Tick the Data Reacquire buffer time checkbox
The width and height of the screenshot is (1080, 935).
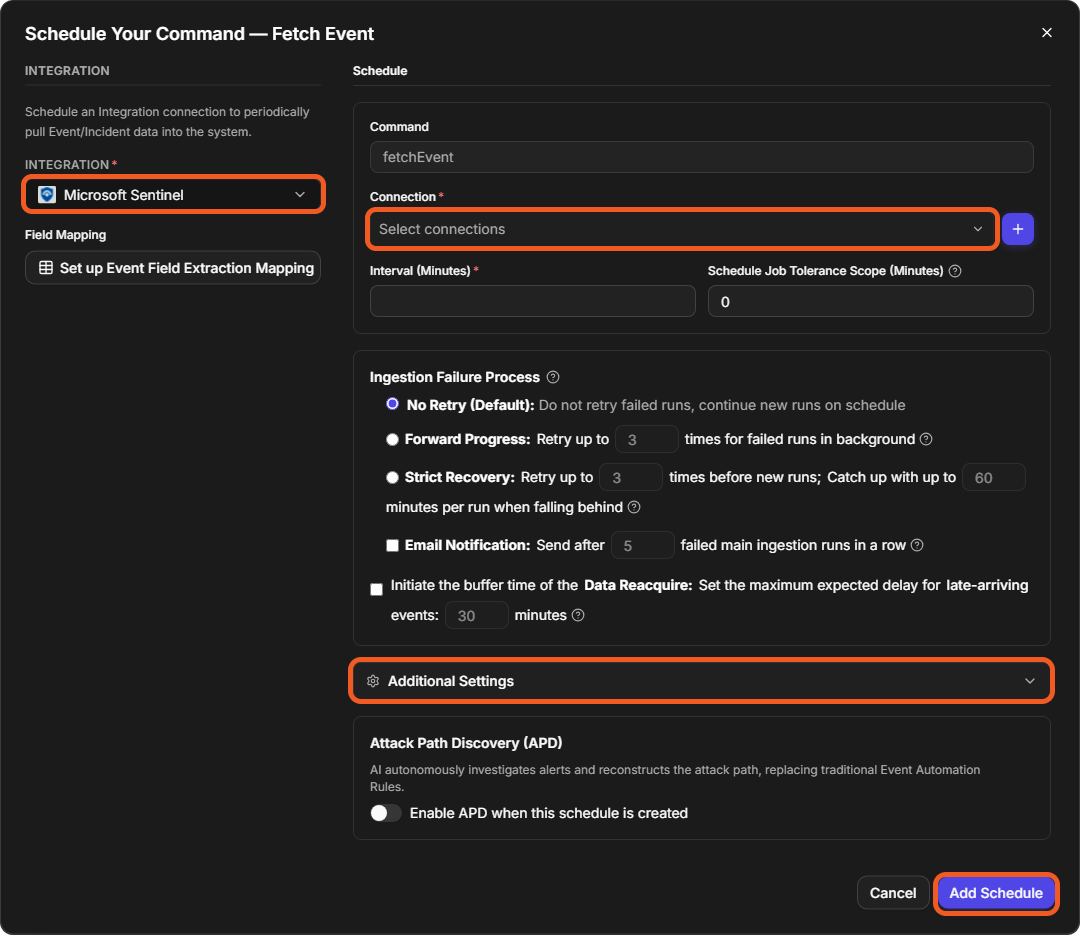[376, 589]
